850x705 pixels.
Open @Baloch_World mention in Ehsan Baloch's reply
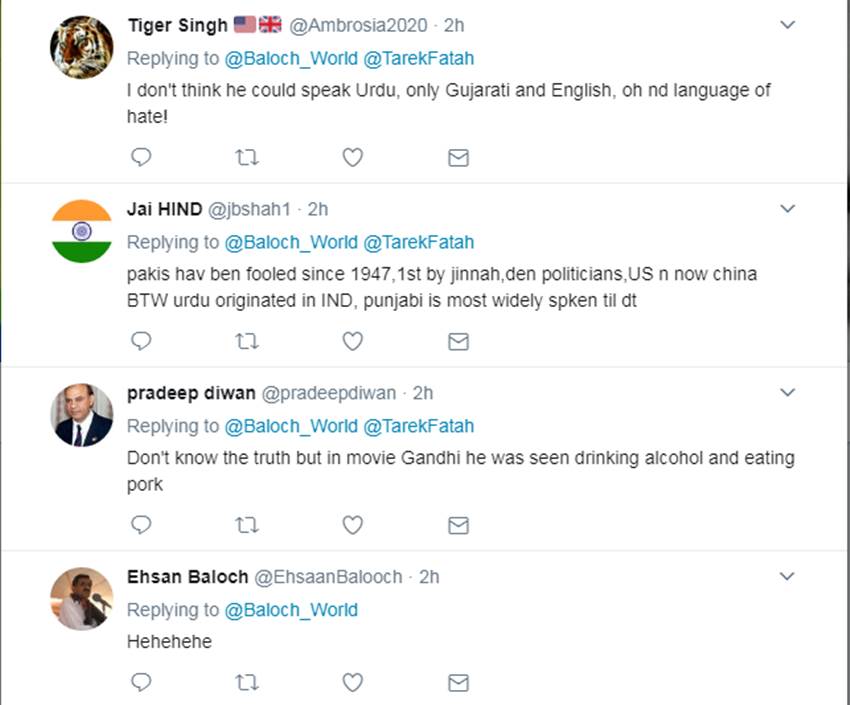pos(291,610)
